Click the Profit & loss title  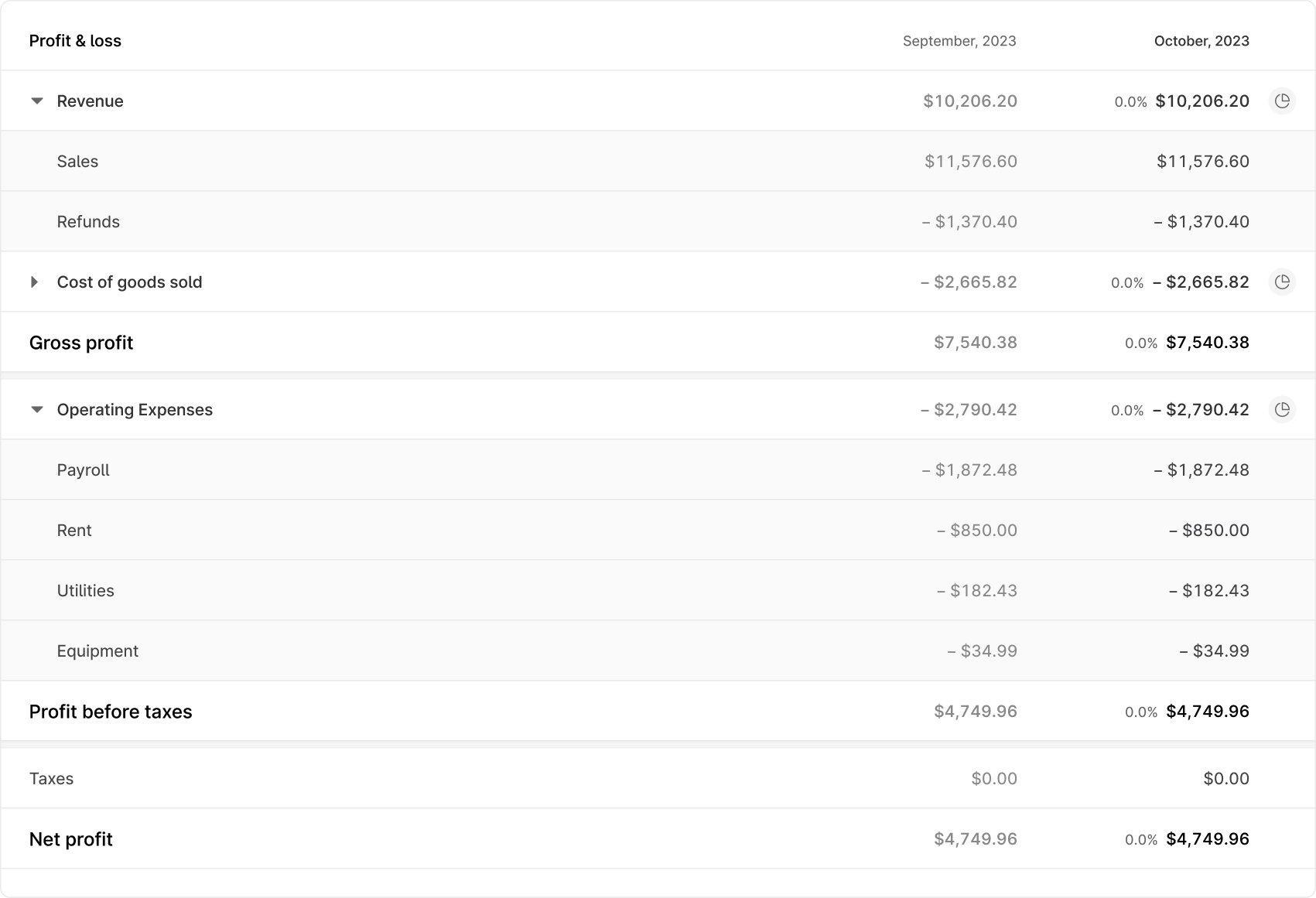point(75,41)
